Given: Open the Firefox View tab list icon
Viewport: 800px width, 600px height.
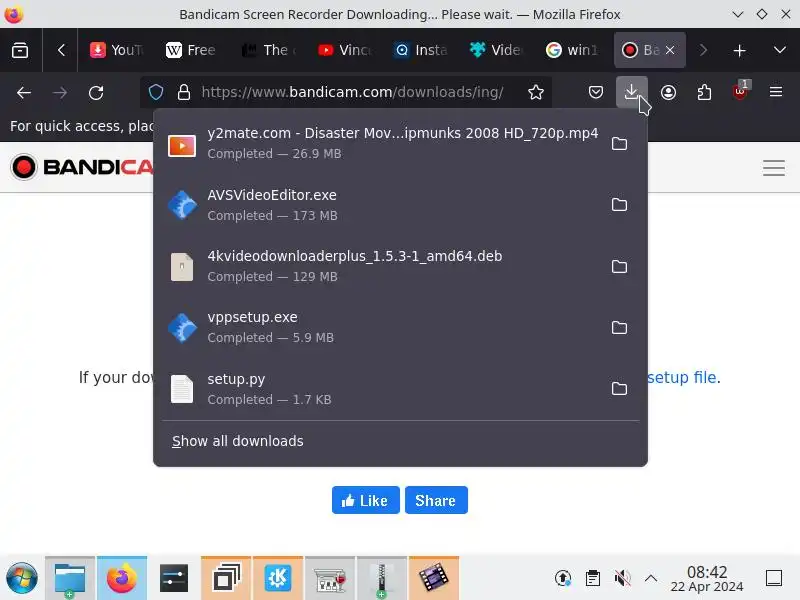Looking at the screenshot, I should [20, 50].
